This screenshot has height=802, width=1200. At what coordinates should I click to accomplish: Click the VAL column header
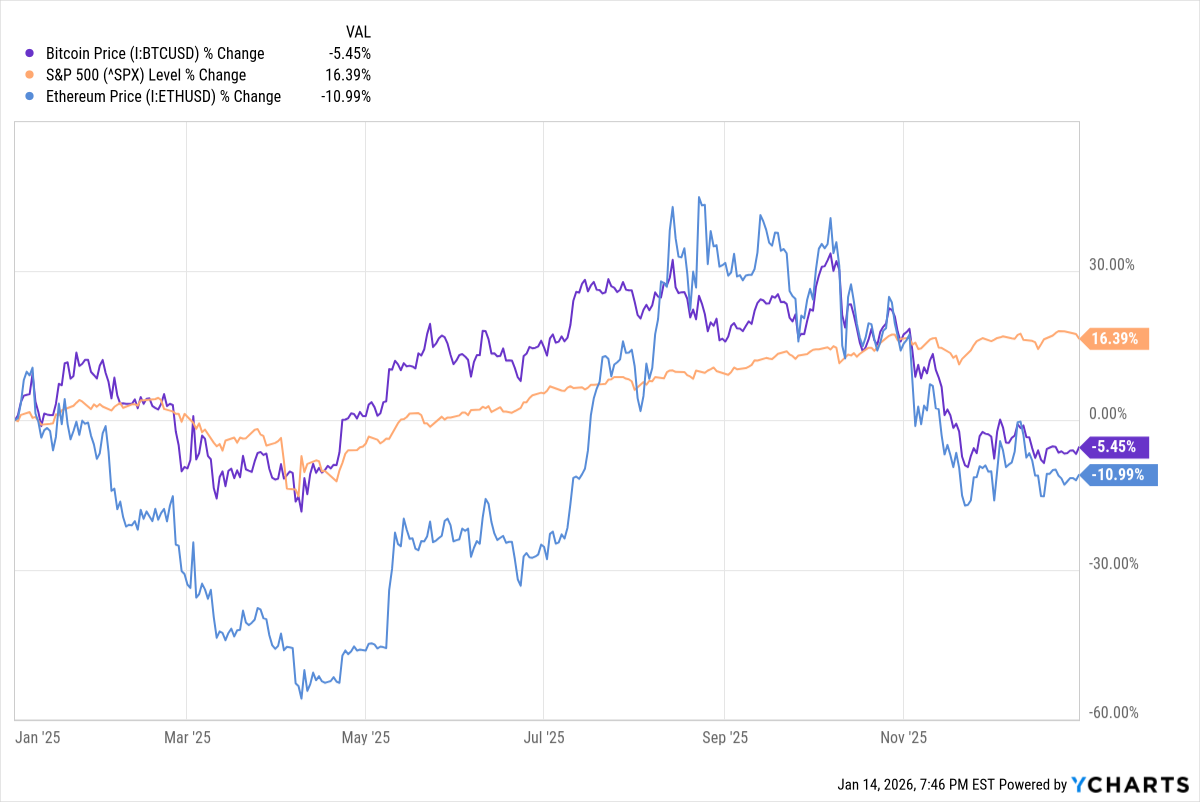(357, 31)
